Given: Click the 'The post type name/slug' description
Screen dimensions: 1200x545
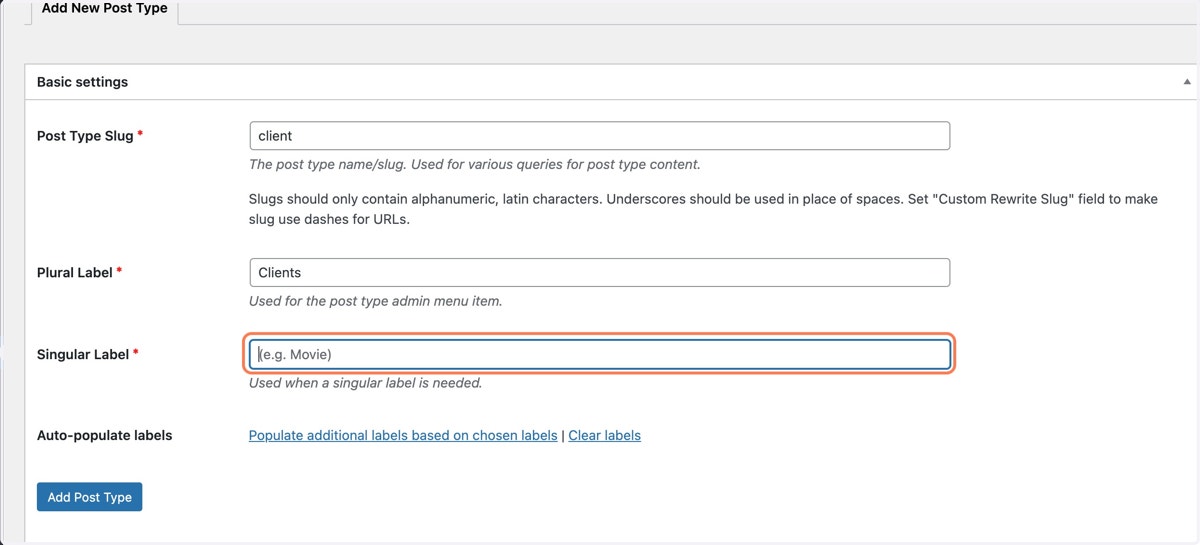Looking at the screenshot, I should 475,165.
